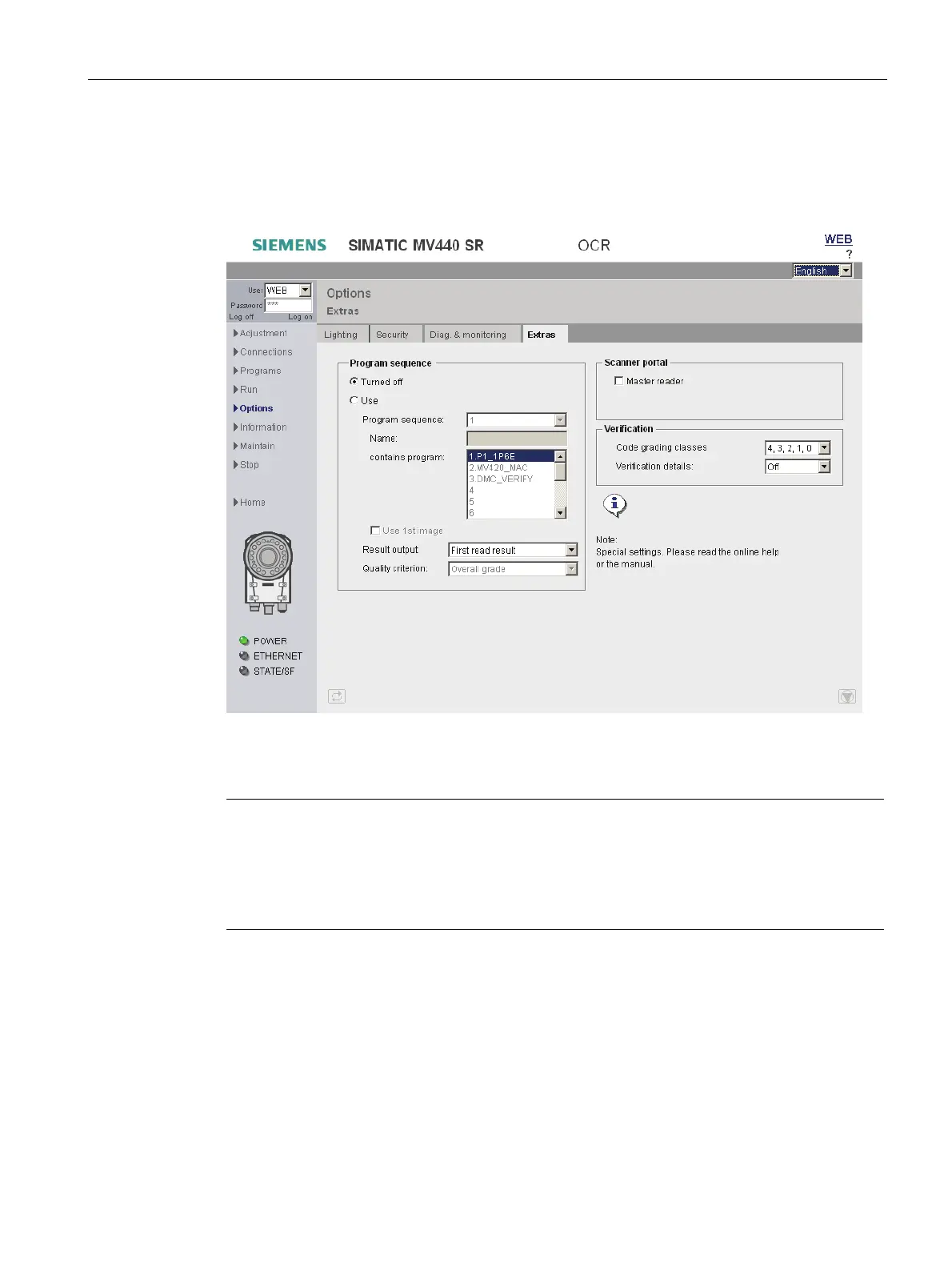
Task: Select the Extras tab
Action: pyautogui.click(x=545, y=335)
